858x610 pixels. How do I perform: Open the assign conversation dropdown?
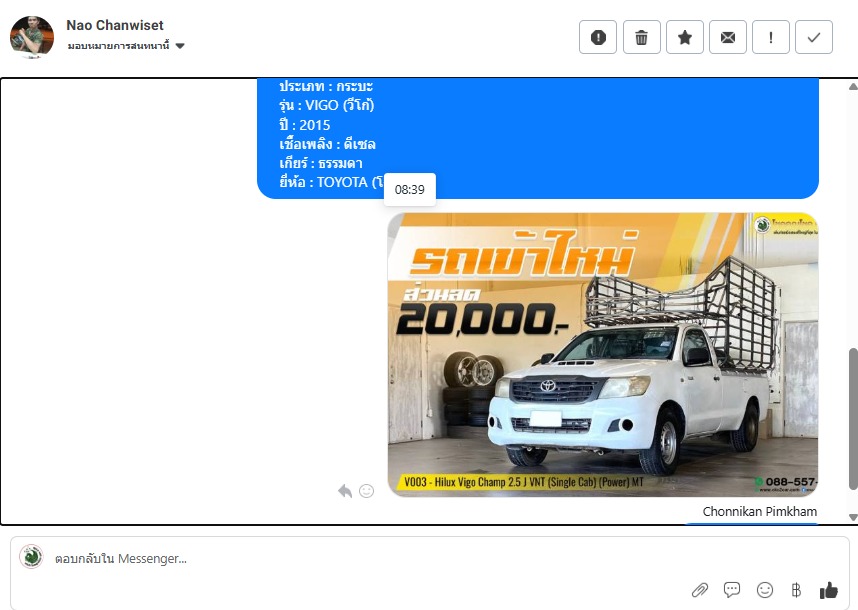(x=126, y=46)
